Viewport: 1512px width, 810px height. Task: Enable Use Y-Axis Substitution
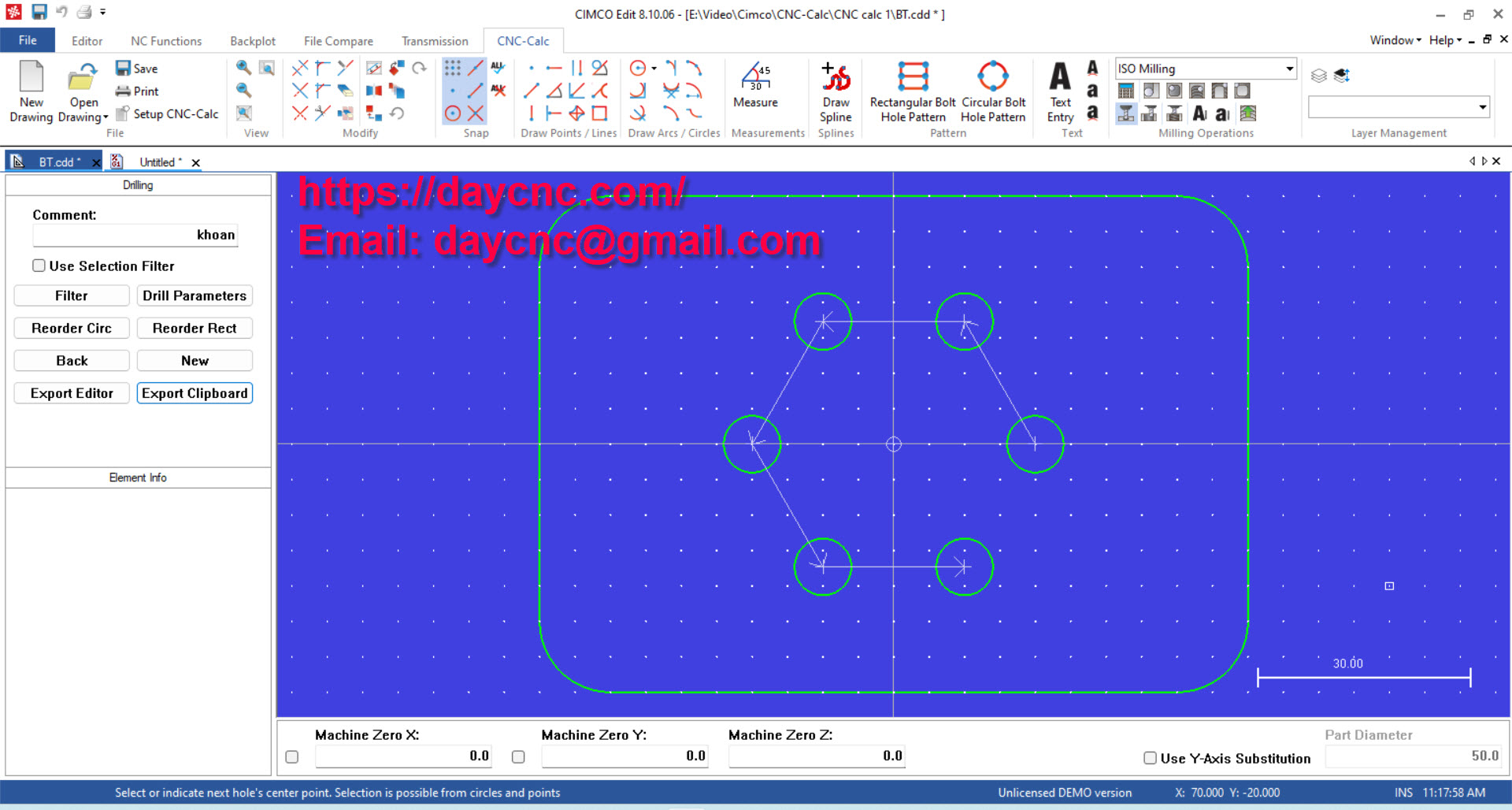click(x=1150, y=758)
